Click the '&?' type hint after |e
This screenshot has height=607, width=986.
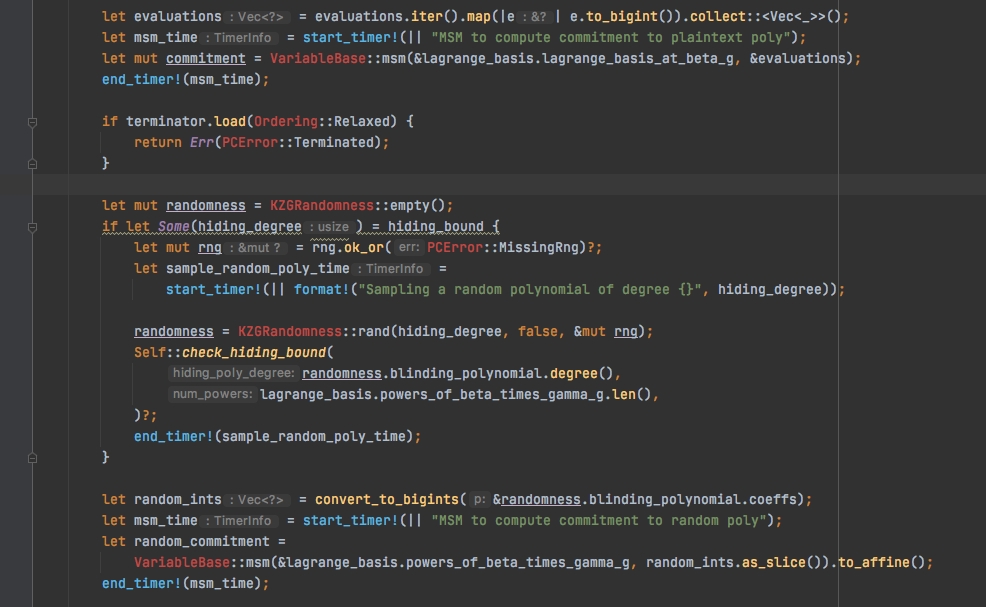coord(535,17)
